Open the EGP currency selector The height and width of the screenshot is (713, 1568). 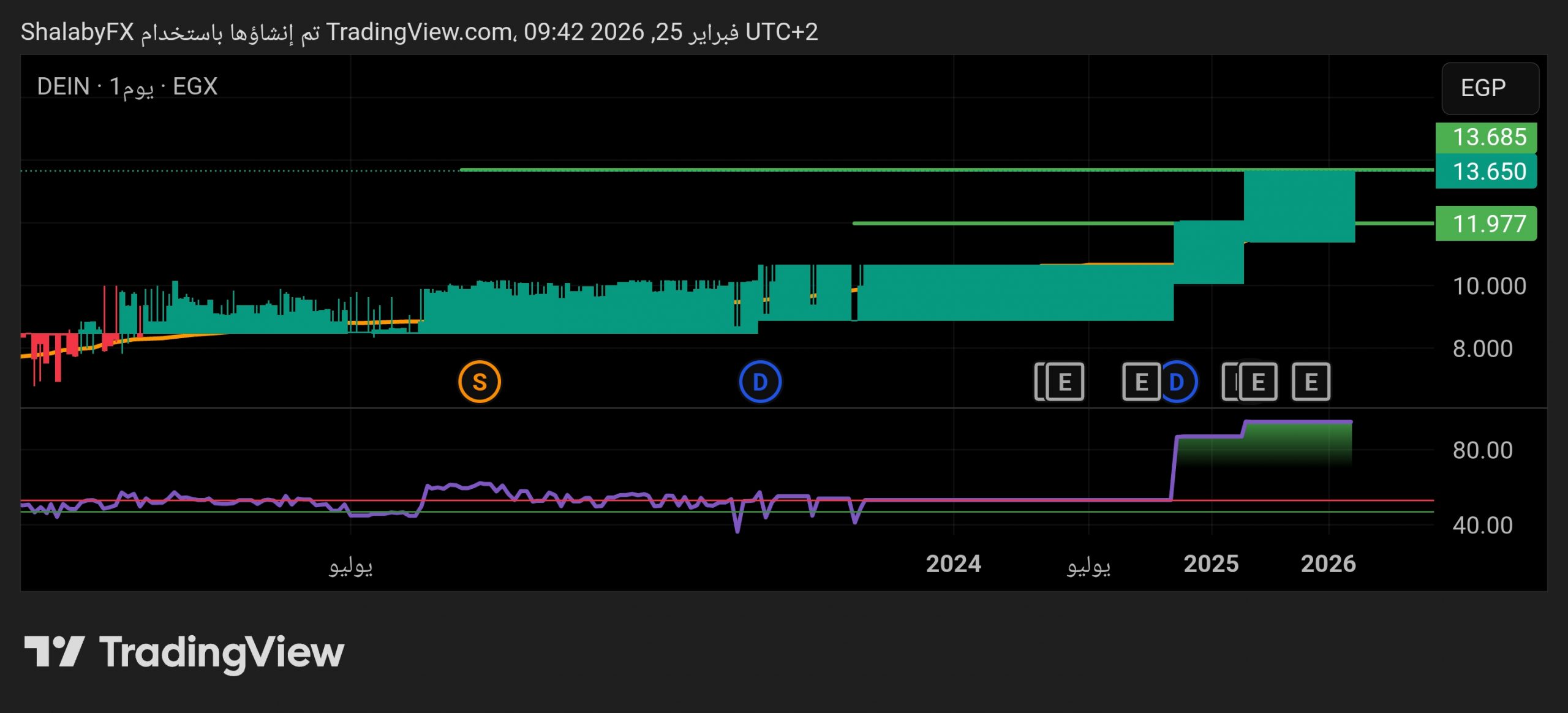click(x=1490, y=88)
